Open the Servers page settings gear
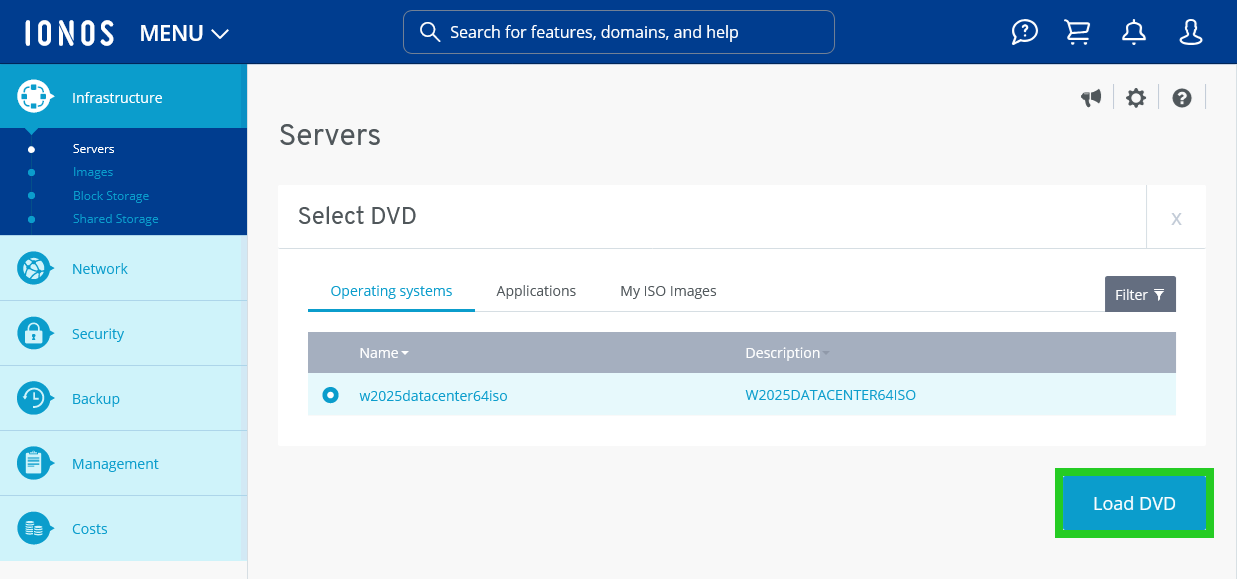Viewport: 1237px width, 579px height. coord(1135,97)
